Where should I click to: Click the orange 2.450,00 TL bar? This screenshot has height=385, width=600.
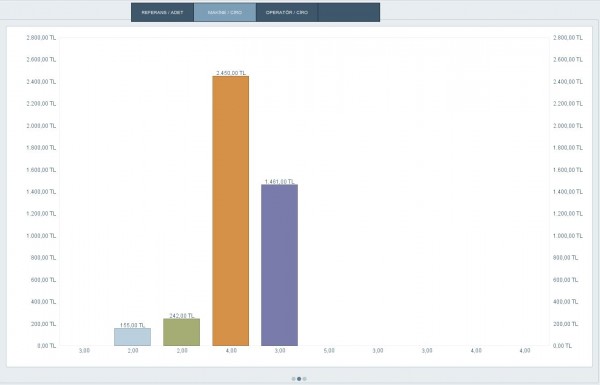coord(231,211)
